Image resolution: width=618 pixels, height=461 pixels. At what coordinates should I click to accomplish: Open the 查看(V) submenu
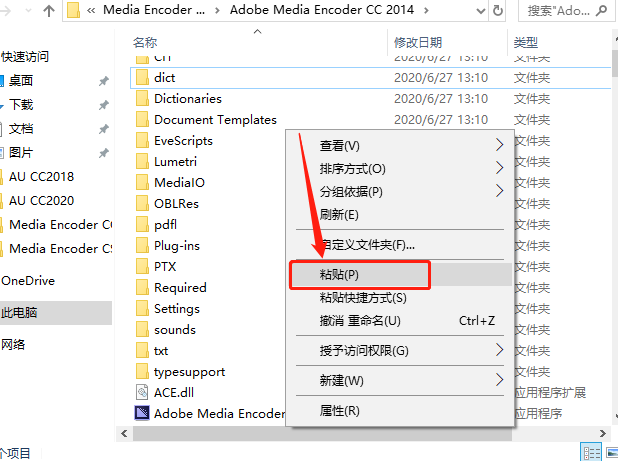[400, 145]
